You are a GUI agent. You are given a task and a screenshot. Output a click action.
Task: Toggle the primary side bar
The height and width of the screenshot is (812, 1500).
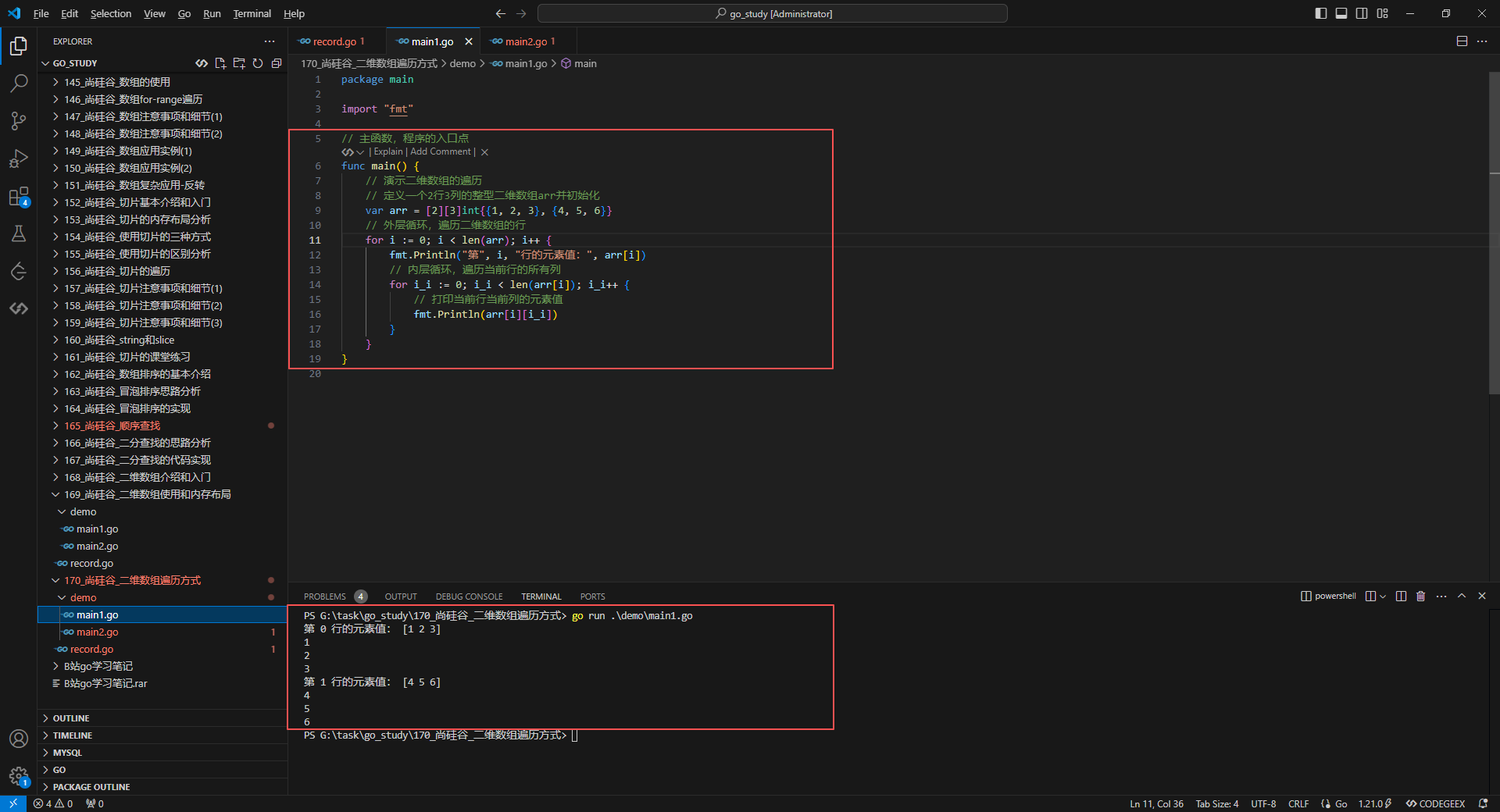pos(1321,13)
